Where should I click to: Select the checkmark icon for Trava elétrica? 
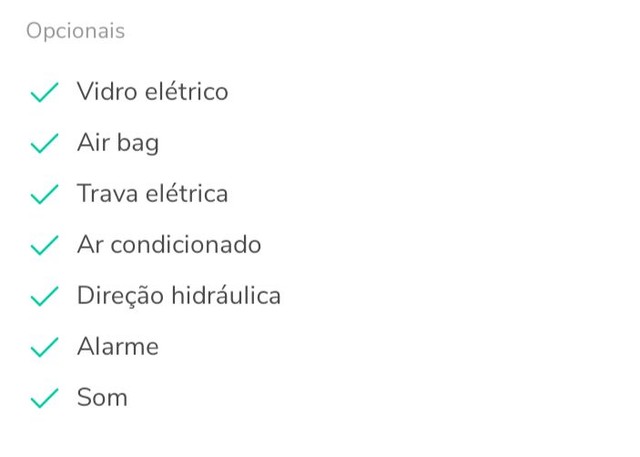click(x=45, y=195)
